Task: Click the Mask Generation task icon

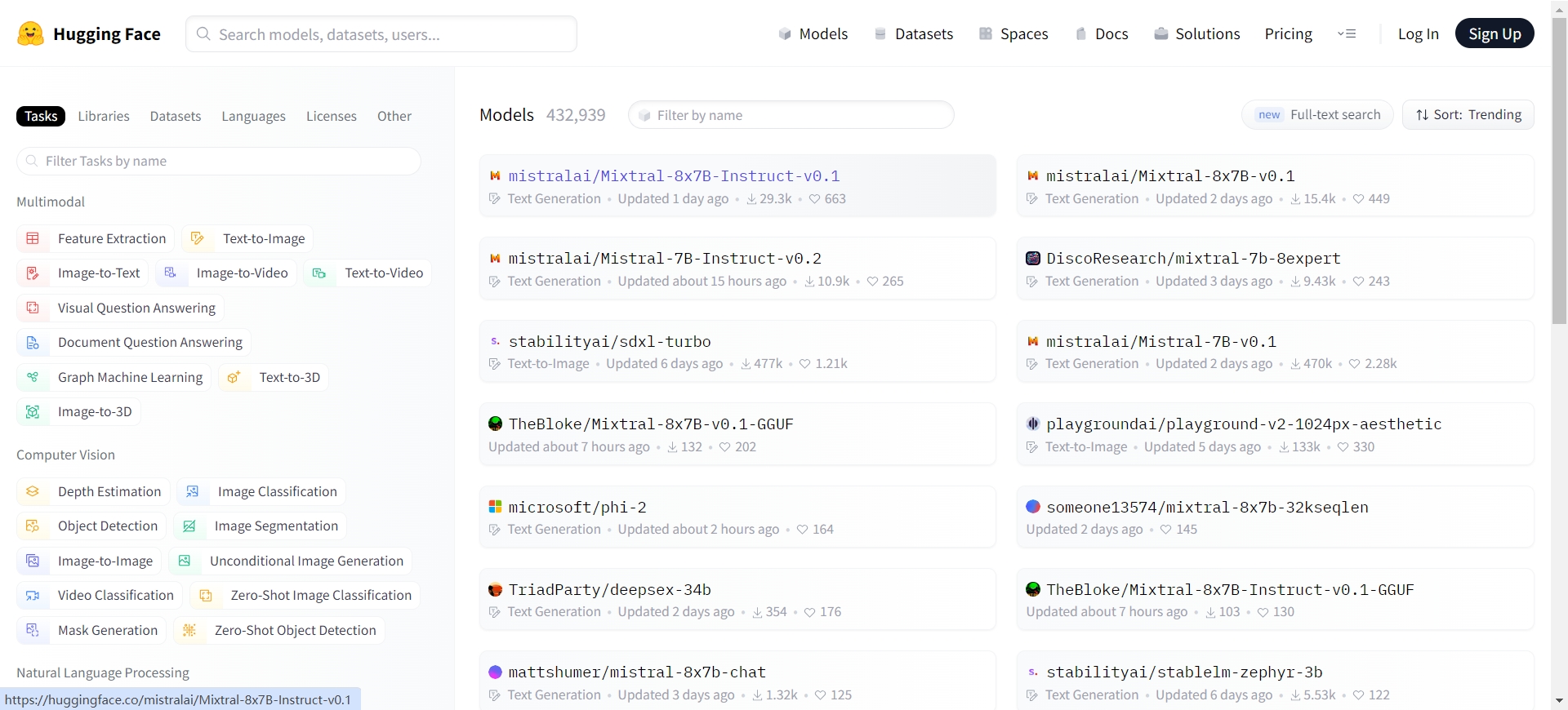Action: click(x=33, y=630)
